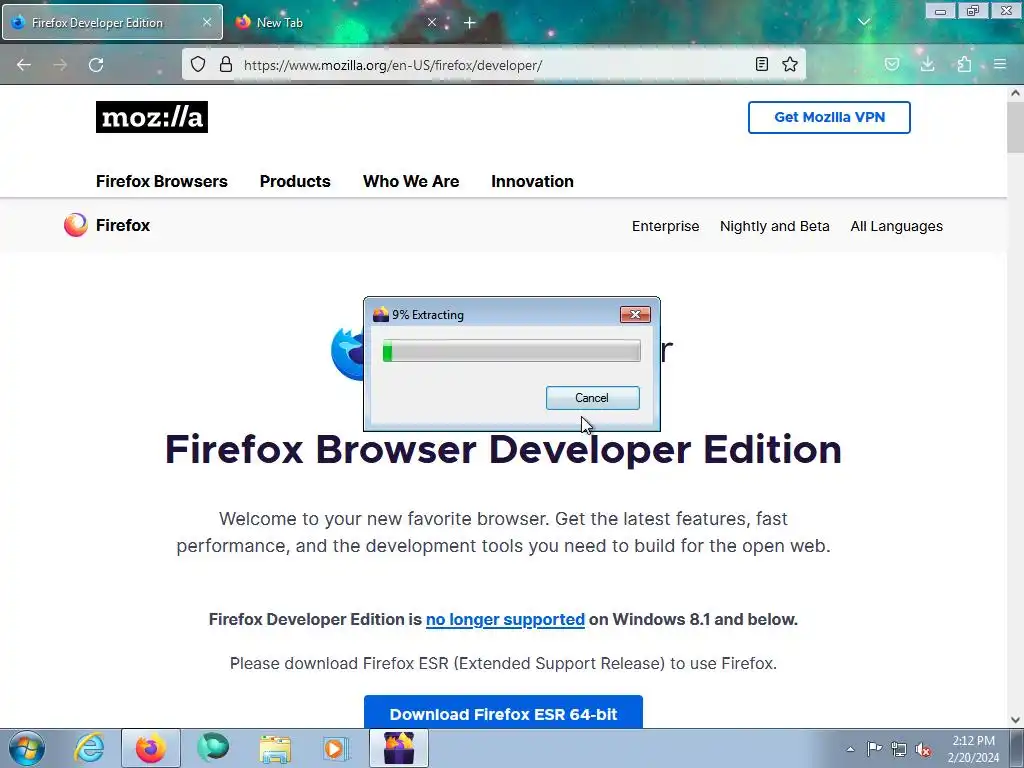Close the New Tab tab
1024x768 pixels.
tap(432, 22)
